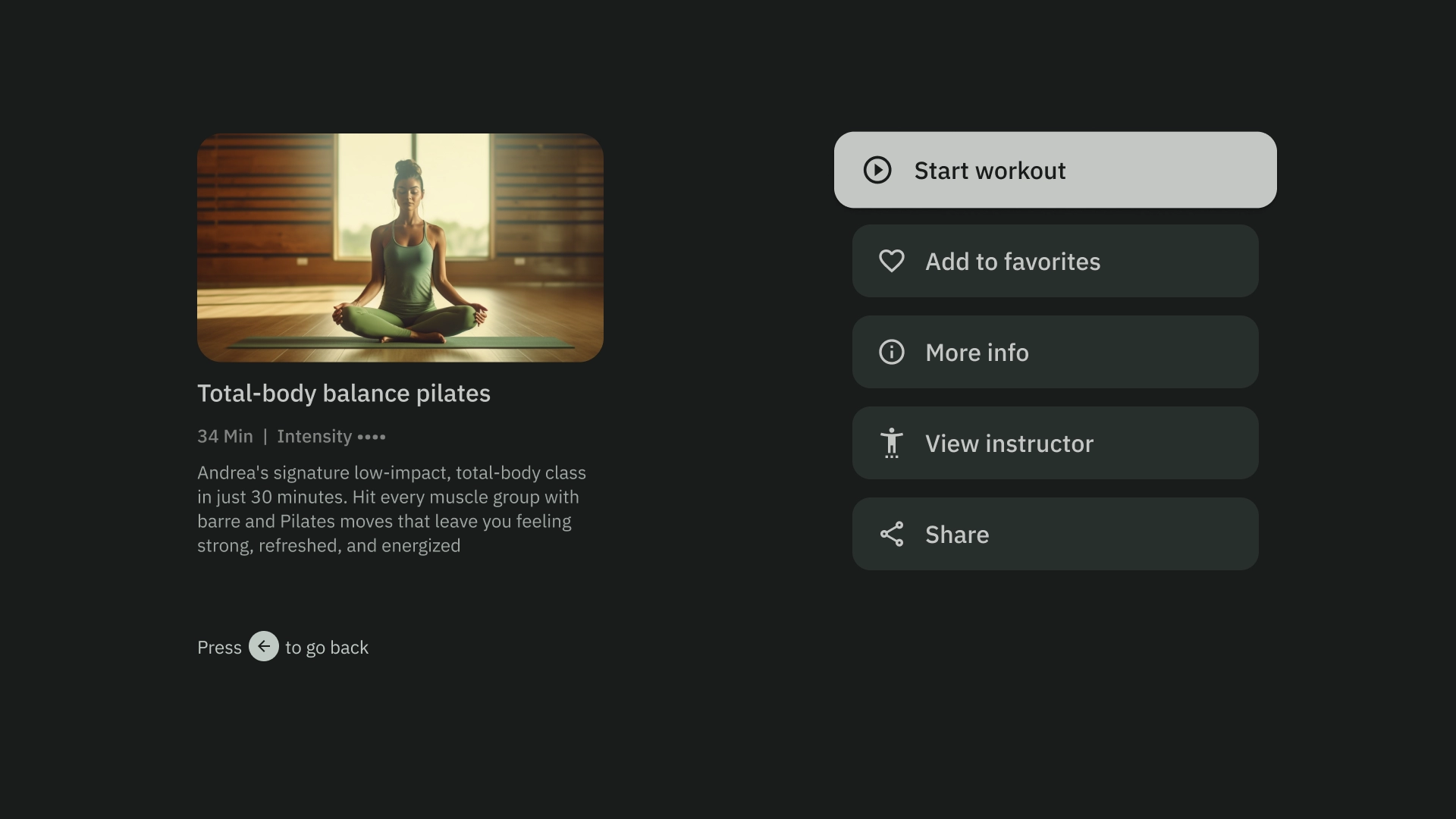
Task: Click the play icon in Start workout
Action: pyautogui.click(x=877, y=170)
